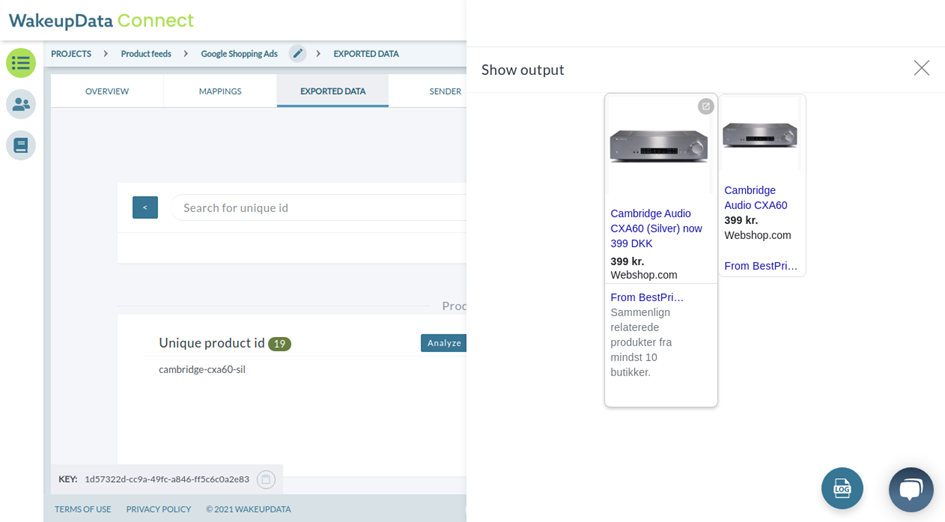Open Cambridge Audio CXA60 (Silver) now 399 DKK link

point(656,228)
